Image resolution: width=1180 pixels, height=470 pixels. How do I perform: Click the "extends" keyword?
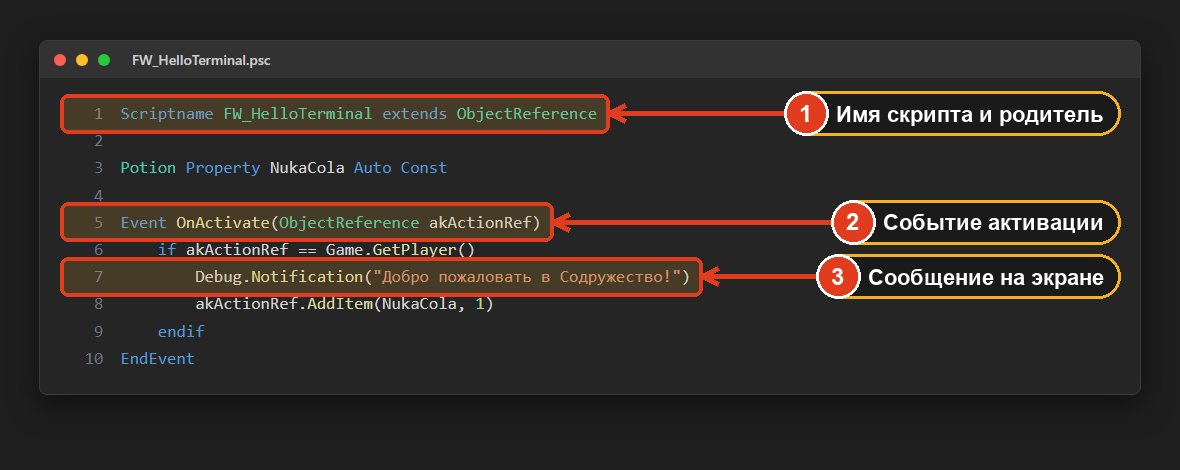tap(415, 114)
